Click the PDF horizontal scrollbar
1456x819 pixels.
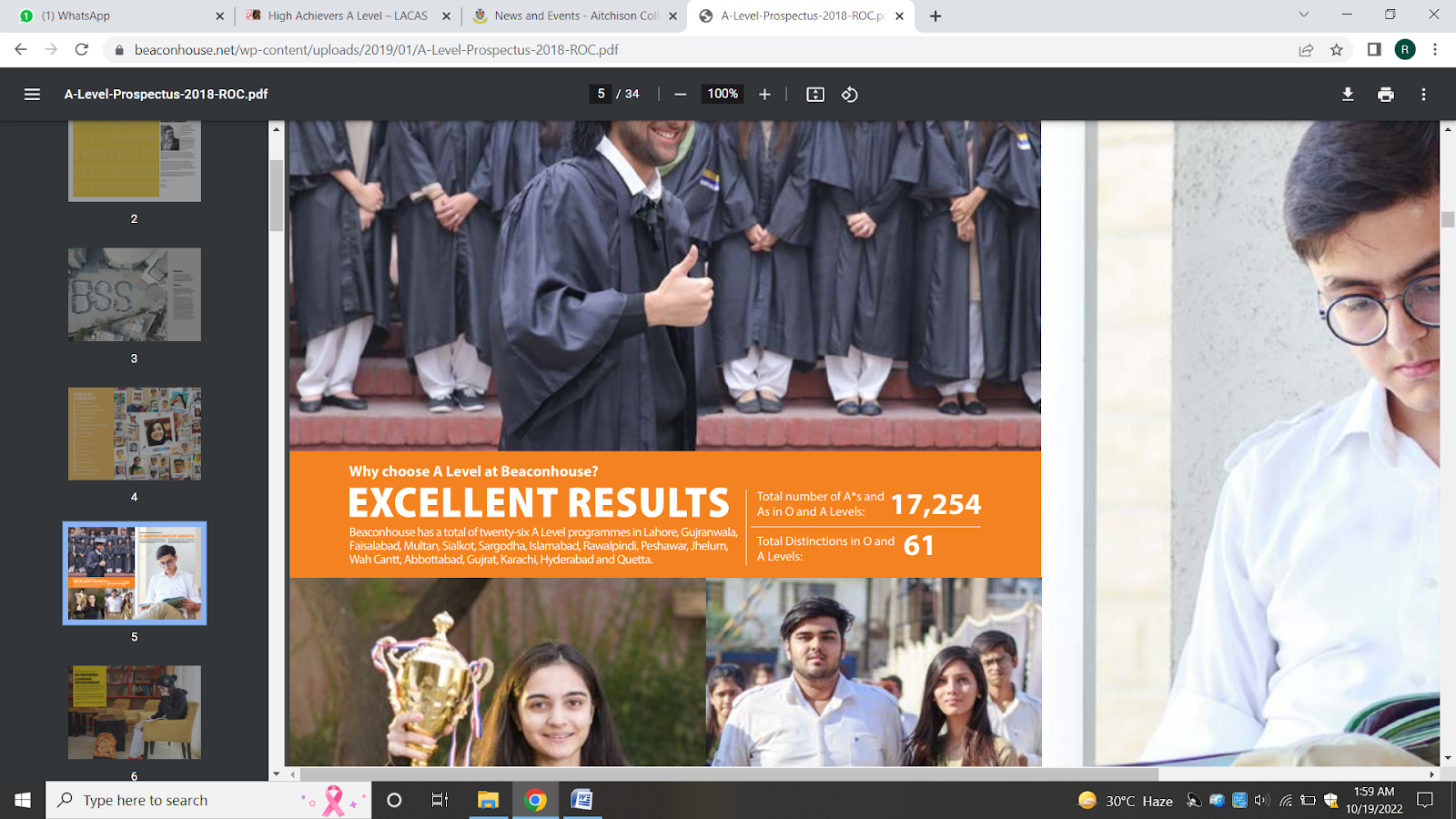point(729,774)
